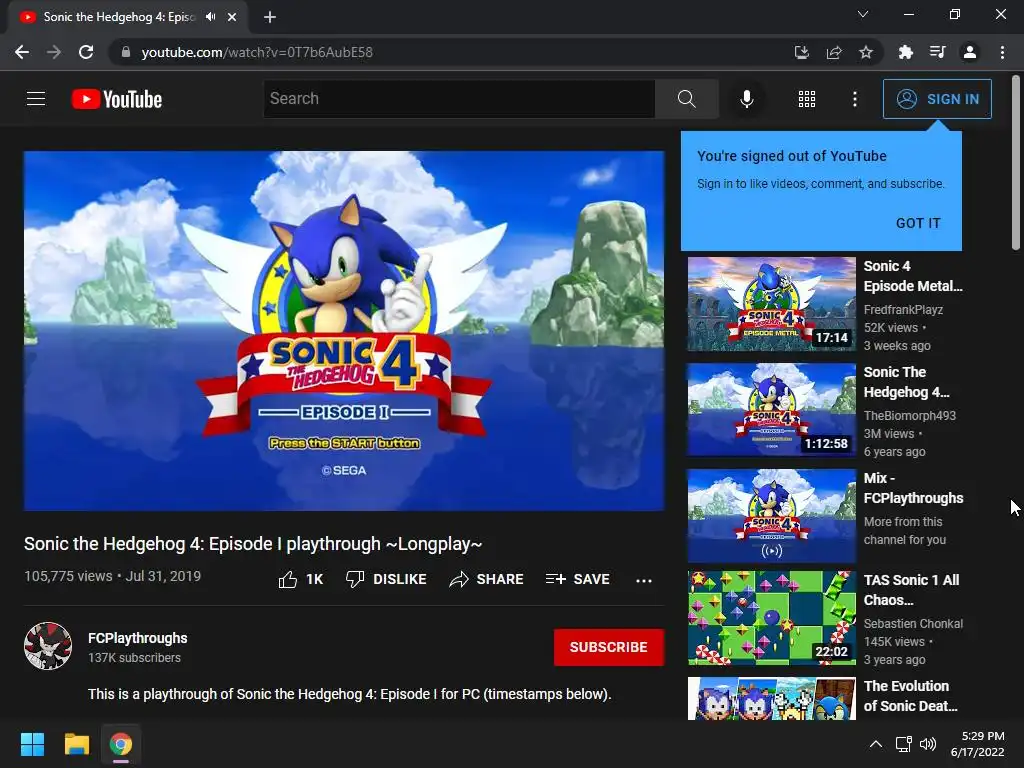1024x768 pixels.
Task: Show hidden system tray icons
Action: 876,744
